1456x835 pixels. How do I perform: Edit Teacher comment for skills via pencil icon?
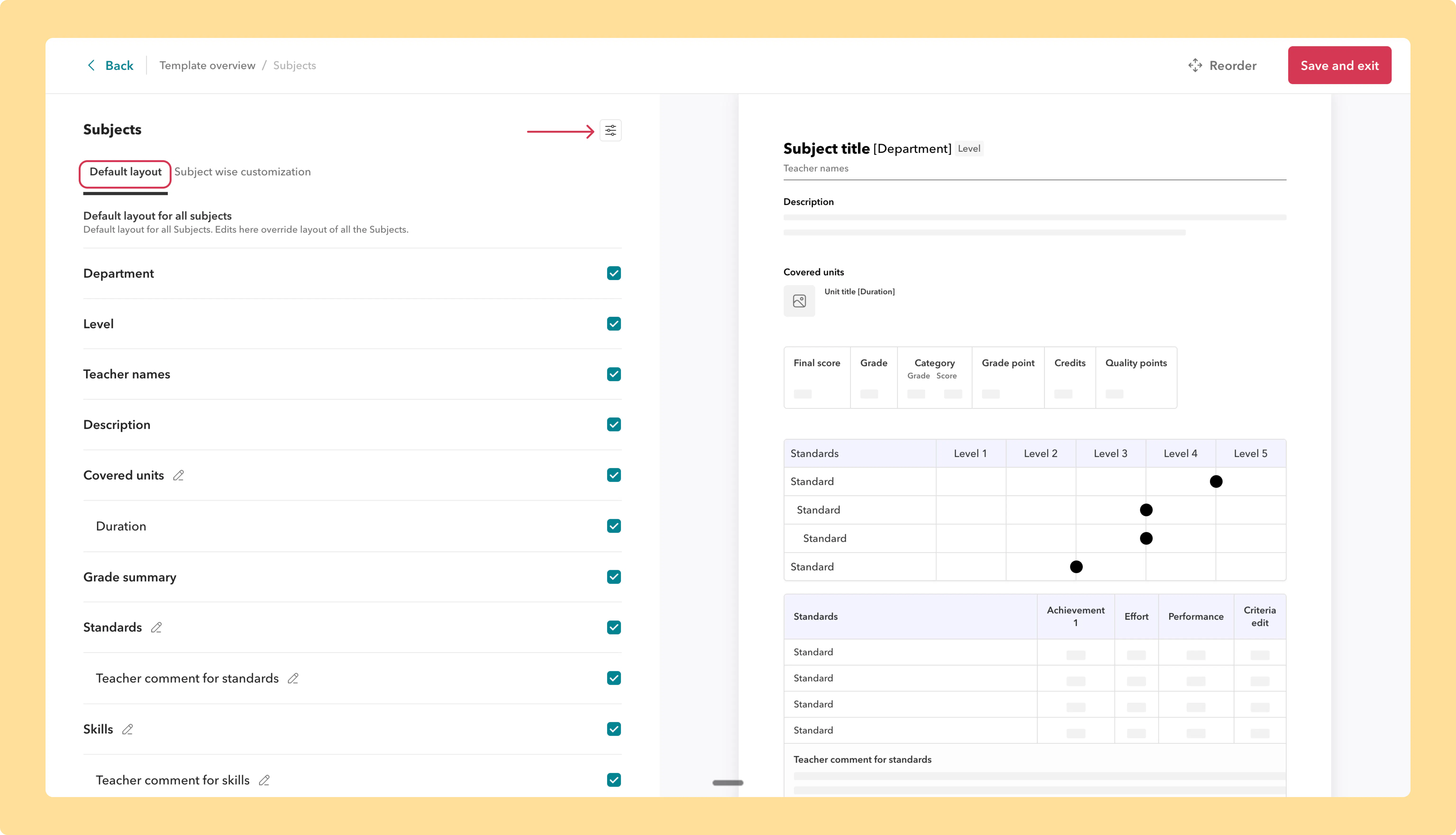click(x=264, y=780)
